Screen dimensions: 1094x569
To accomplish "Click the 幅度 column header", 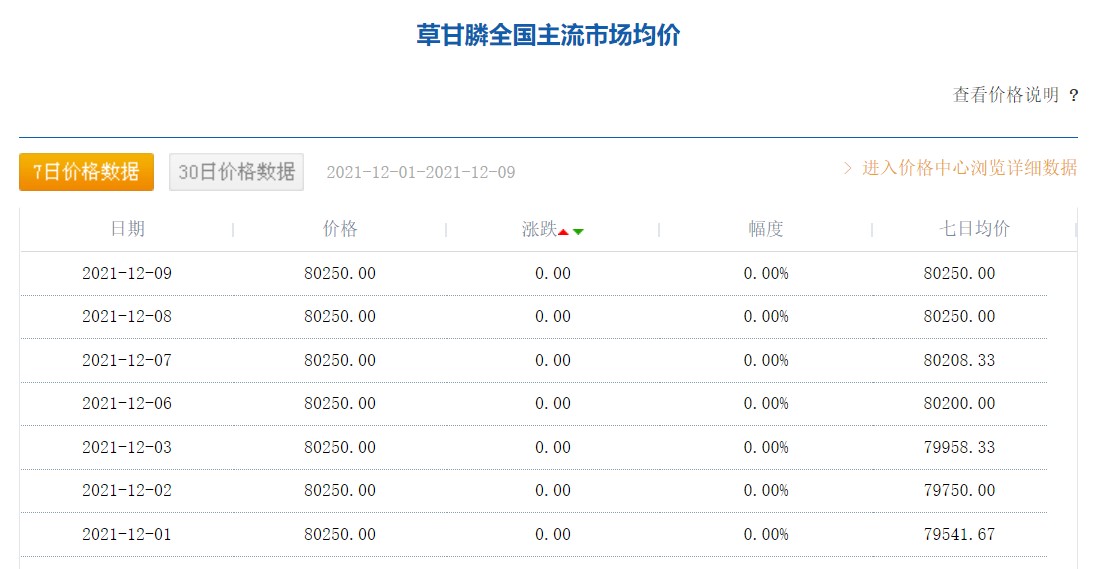I will [766, 229].
